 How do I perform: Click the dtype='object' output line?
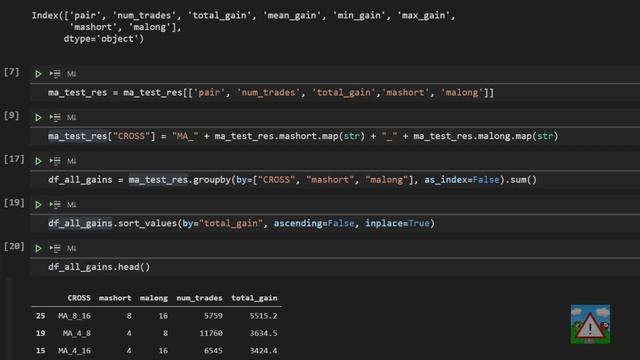pos(104,39)
